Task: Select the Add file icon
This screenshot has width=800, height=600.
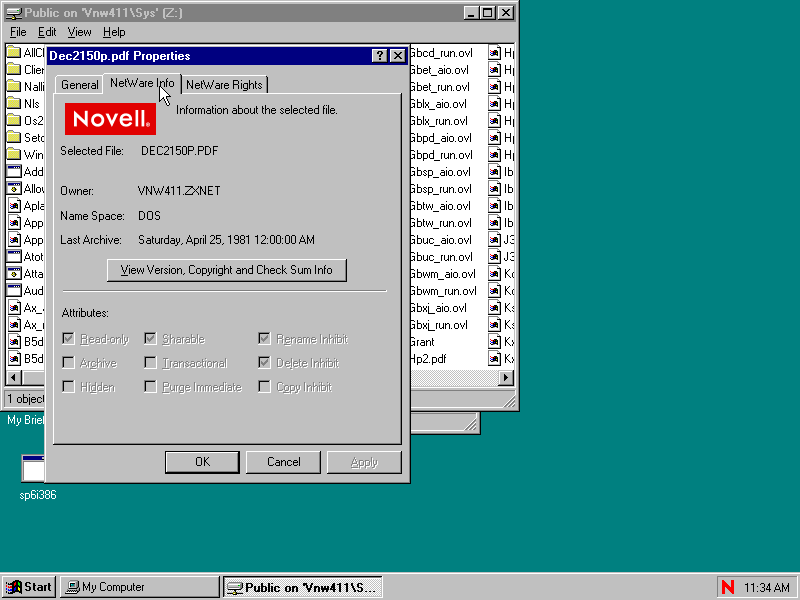Action: tap(14, 171)
